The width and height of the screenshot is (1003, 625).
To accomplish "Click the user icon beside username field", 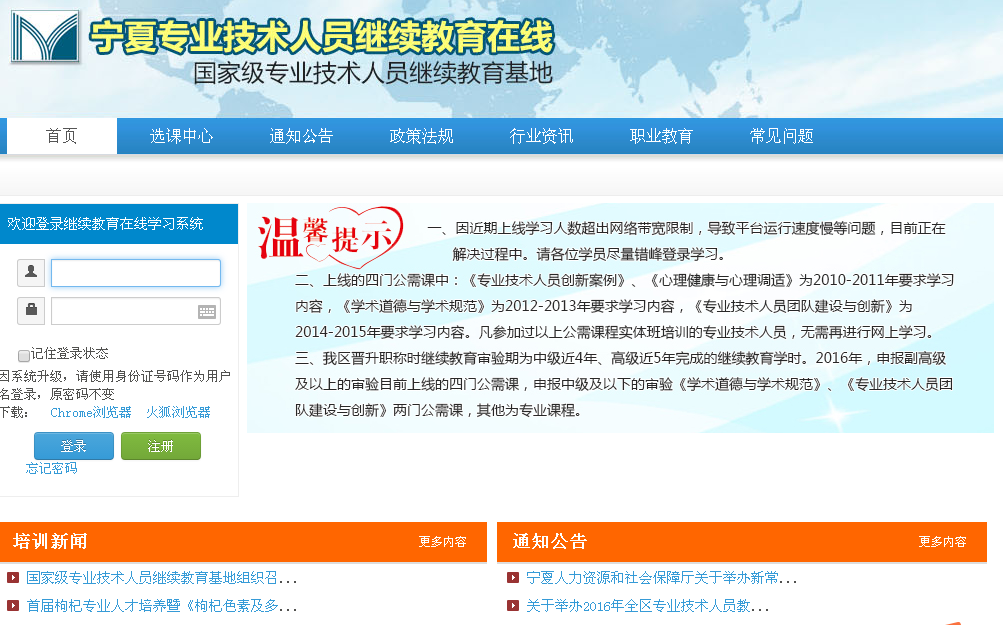I will 31,272.
